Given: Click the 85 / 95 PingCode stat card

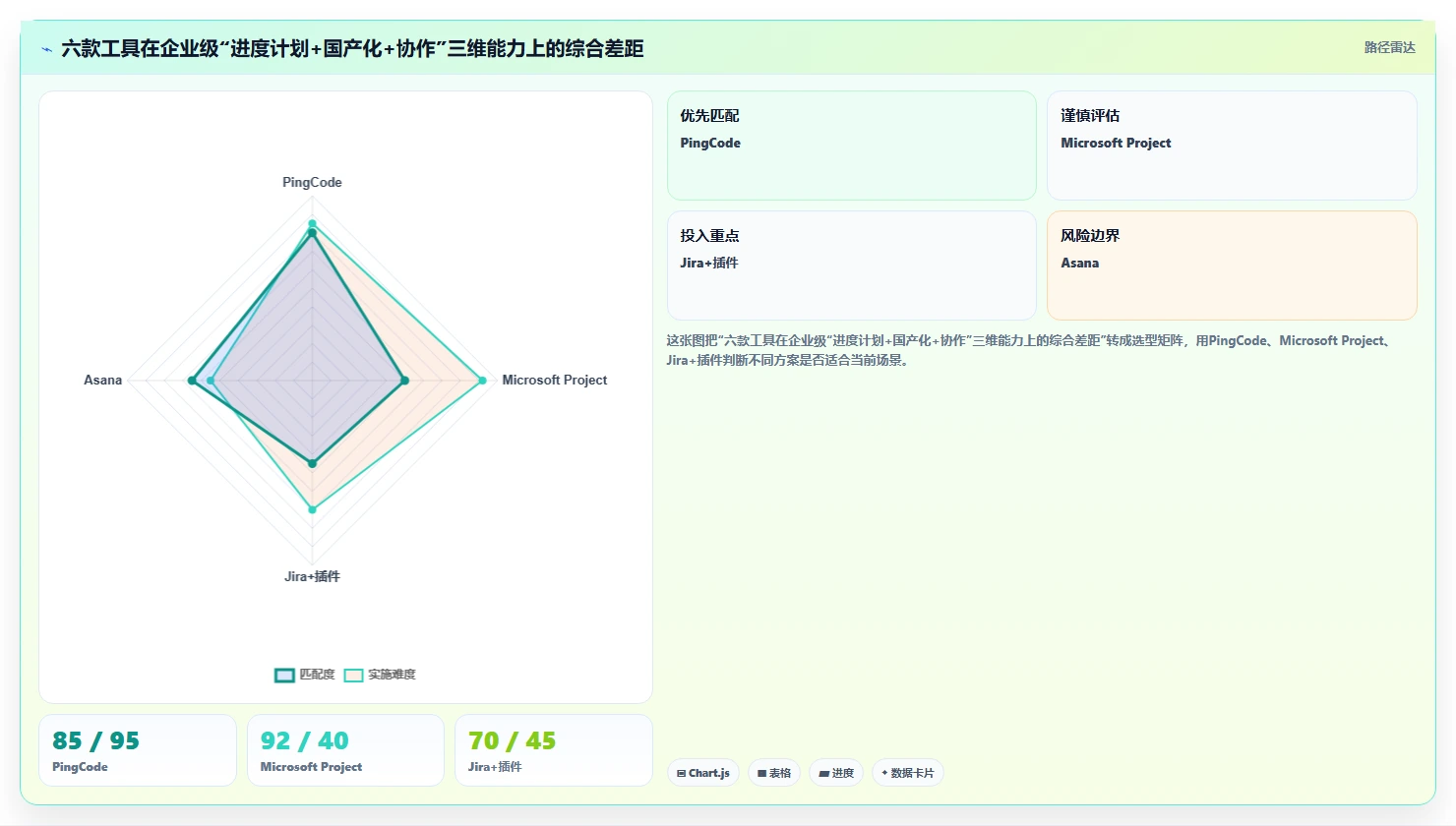Looking at the screenshot, I should point(138,750).
